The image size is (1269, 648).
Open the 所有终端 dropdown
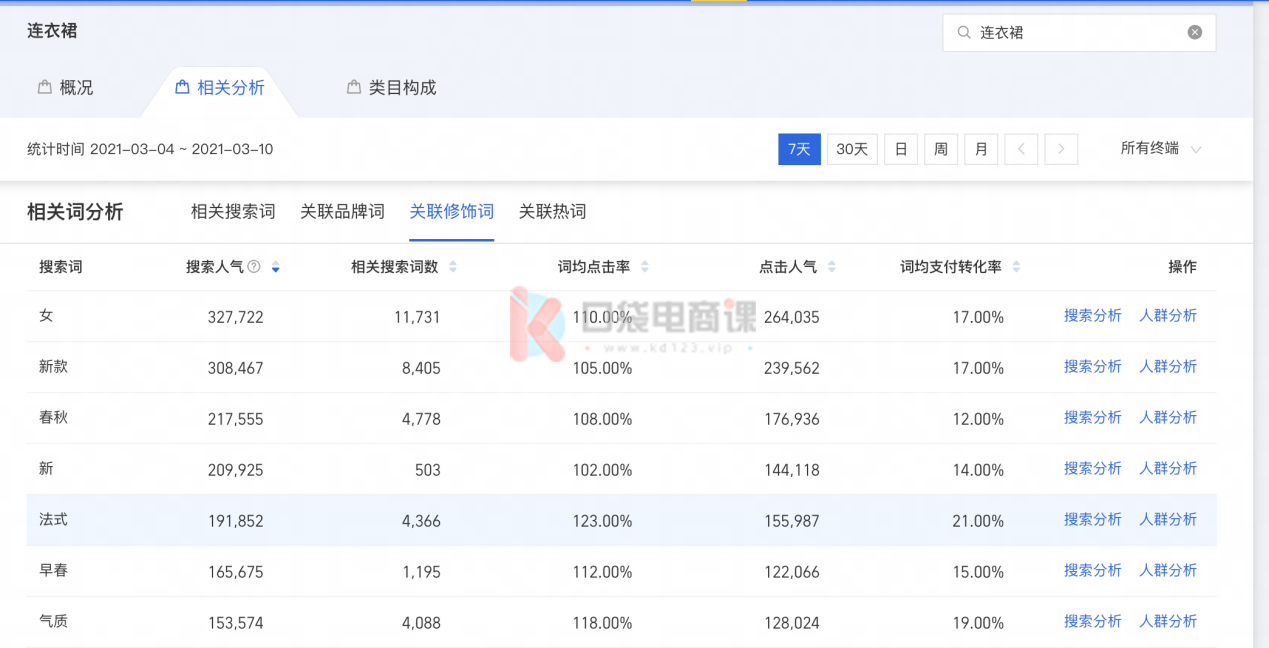click(1161, 149)
